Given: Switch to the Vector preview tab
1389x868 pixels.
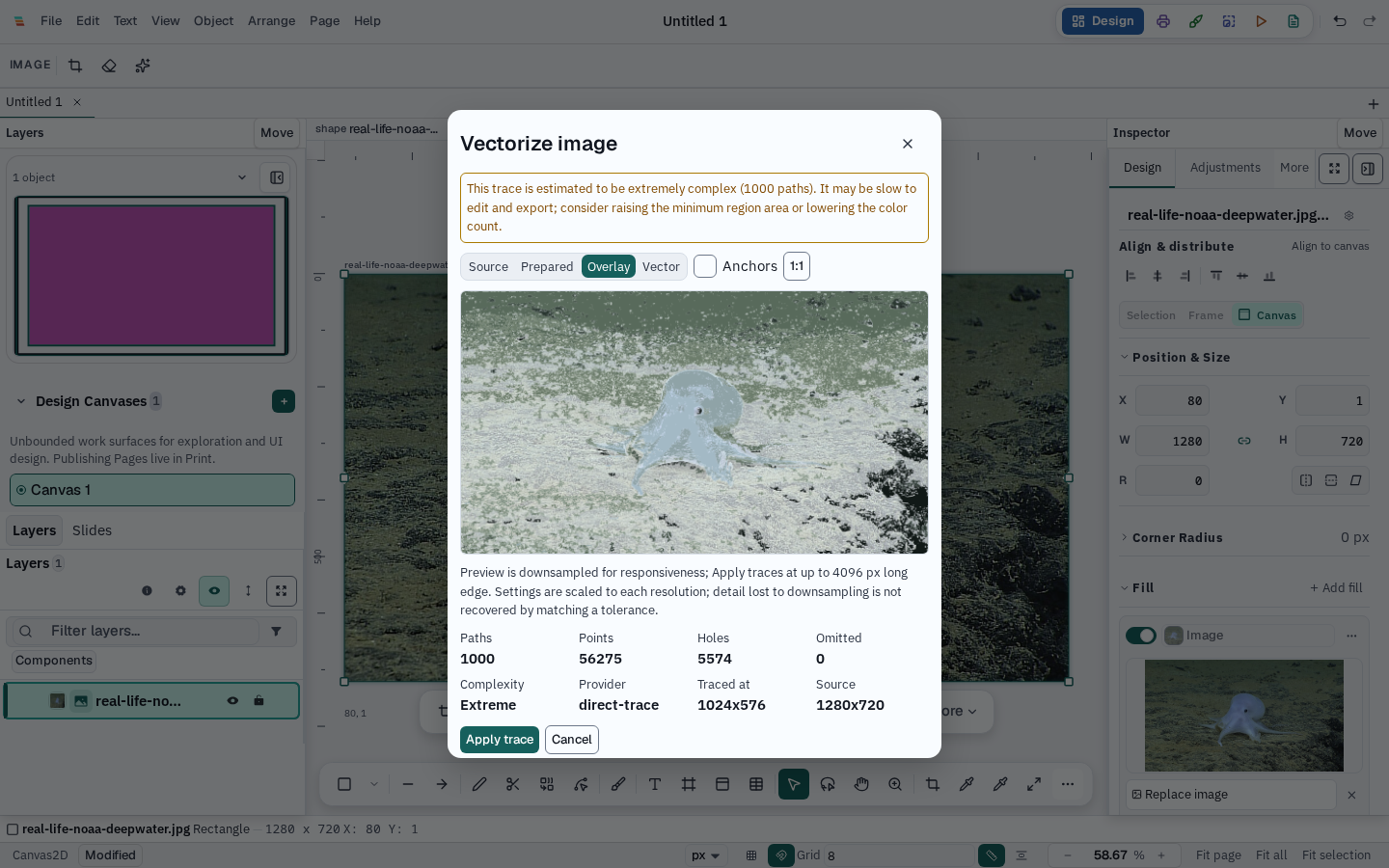Looking at the screenshot, I should click(661, 267).
